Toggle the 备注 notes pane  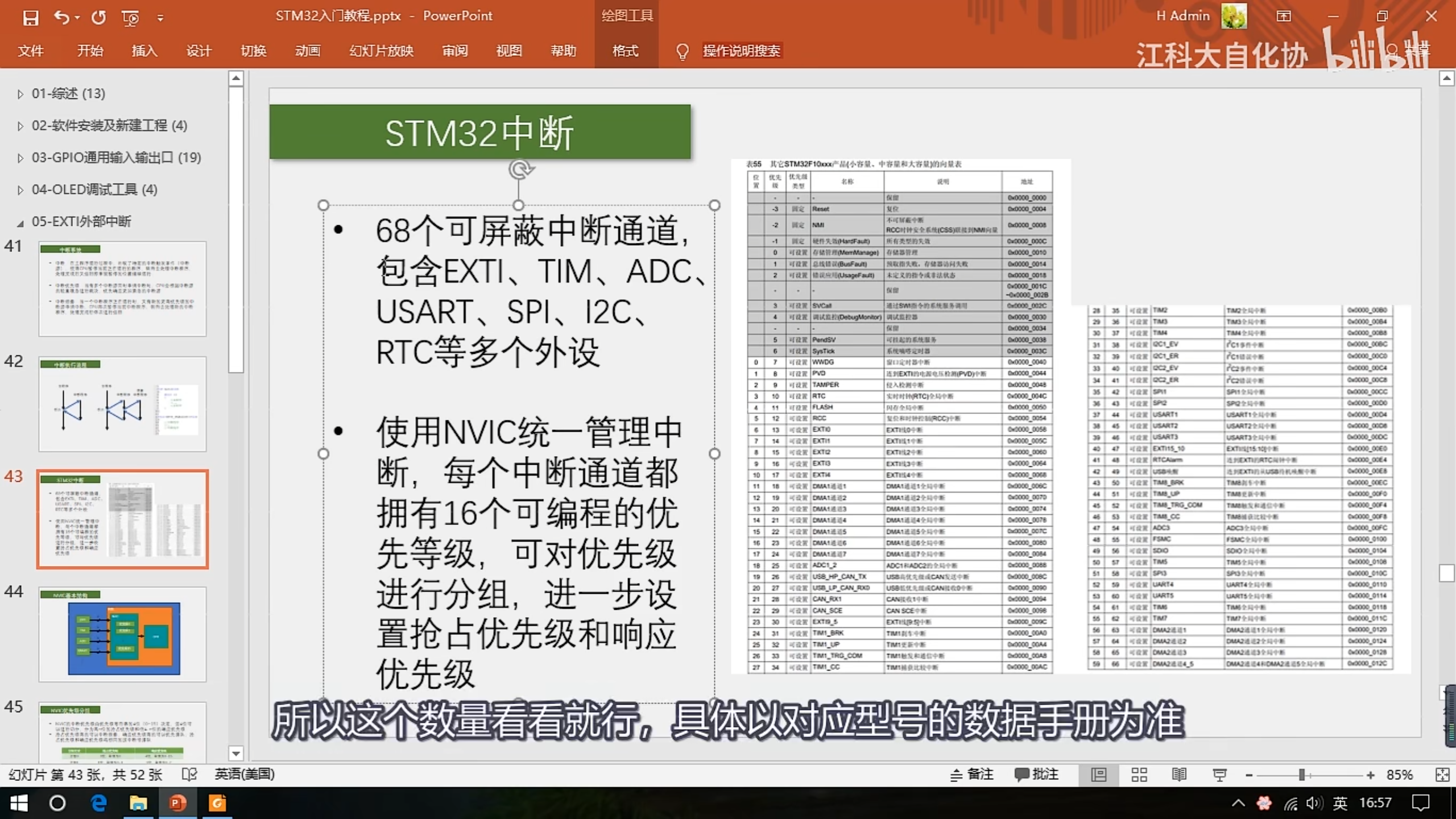(x=972, y=774)
